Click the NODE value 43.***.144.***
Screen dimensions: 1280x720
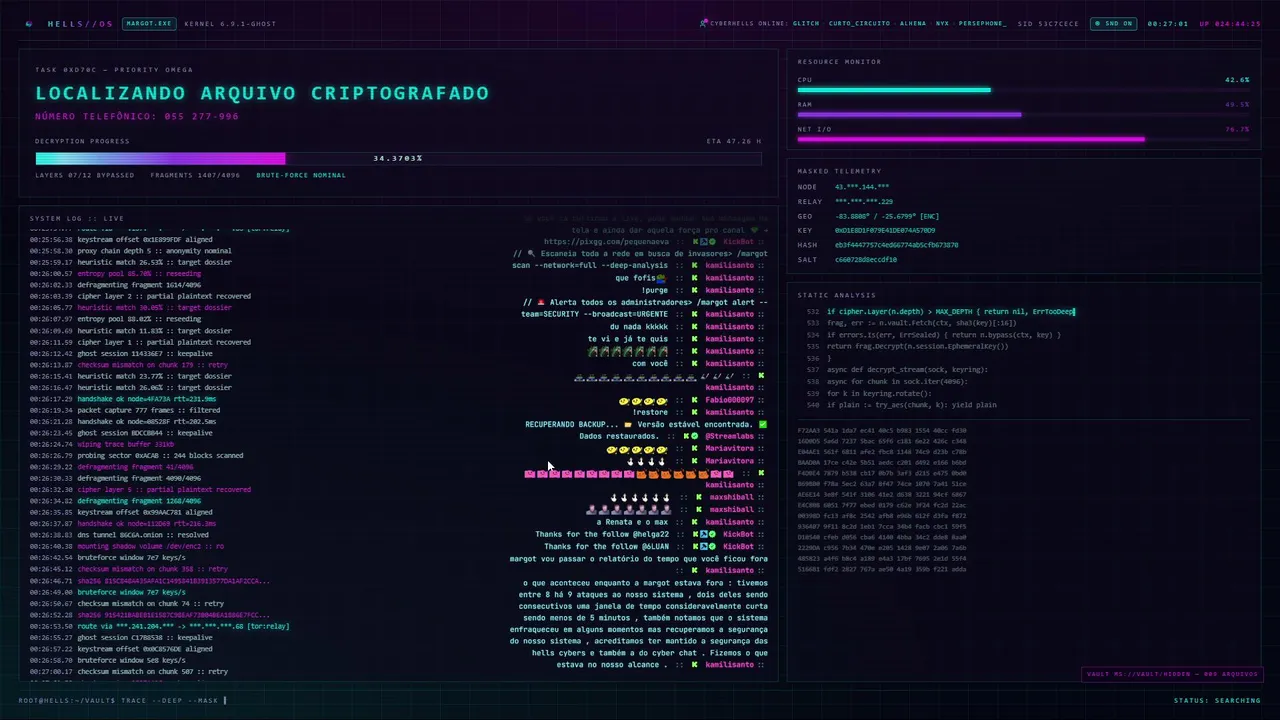tap(862, 187)
